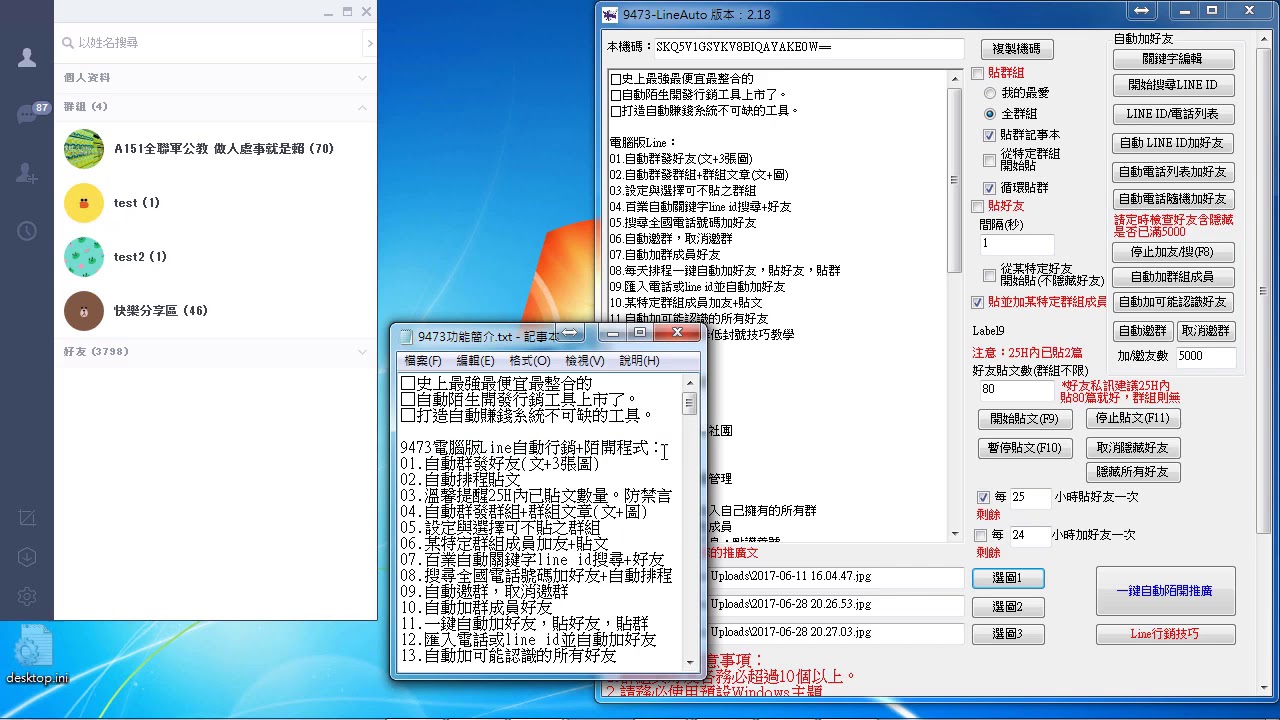Click 自動加群組成員 button
The height and width of the screenshot is (720, 1280).
click(1173, 277)
